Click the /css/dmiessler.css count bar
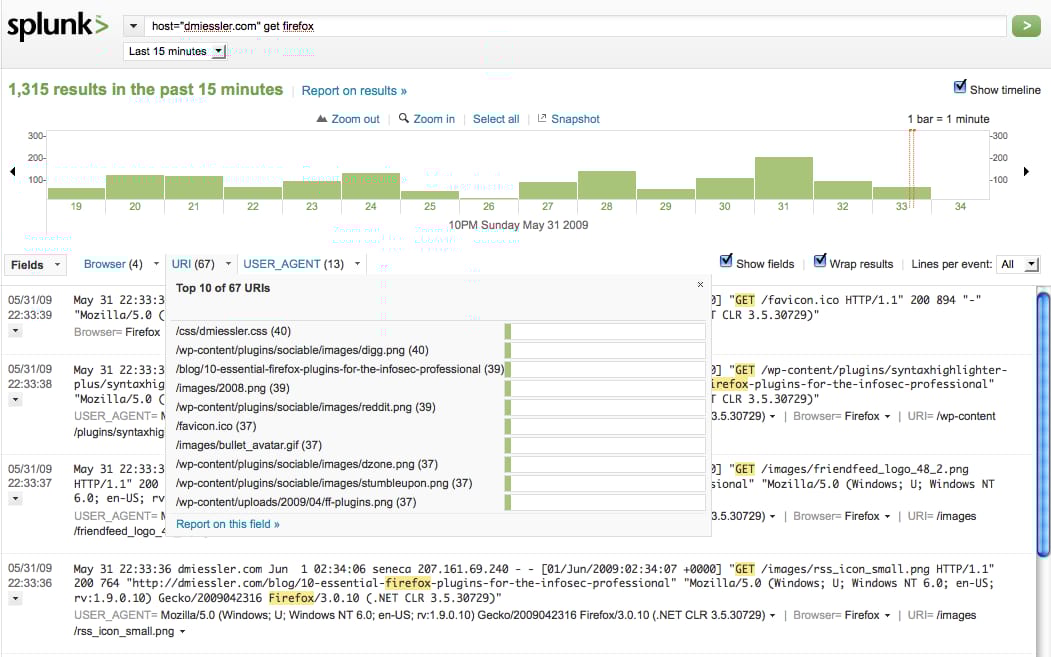The width and height of the screenshot is (1051, 657). coord(605,331)
